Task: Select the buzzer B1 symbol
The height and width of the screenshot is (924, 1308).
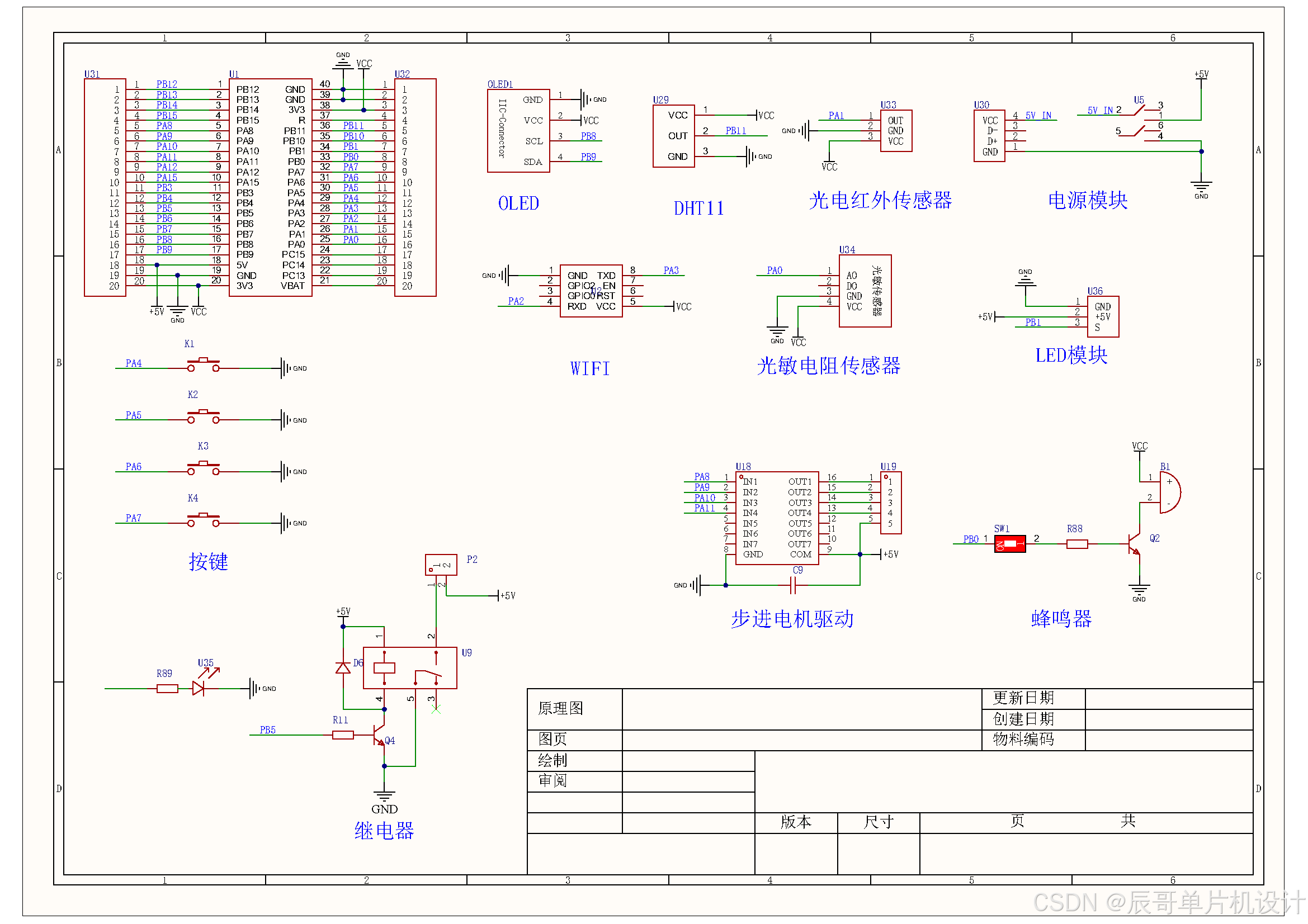Action: 1169,492
